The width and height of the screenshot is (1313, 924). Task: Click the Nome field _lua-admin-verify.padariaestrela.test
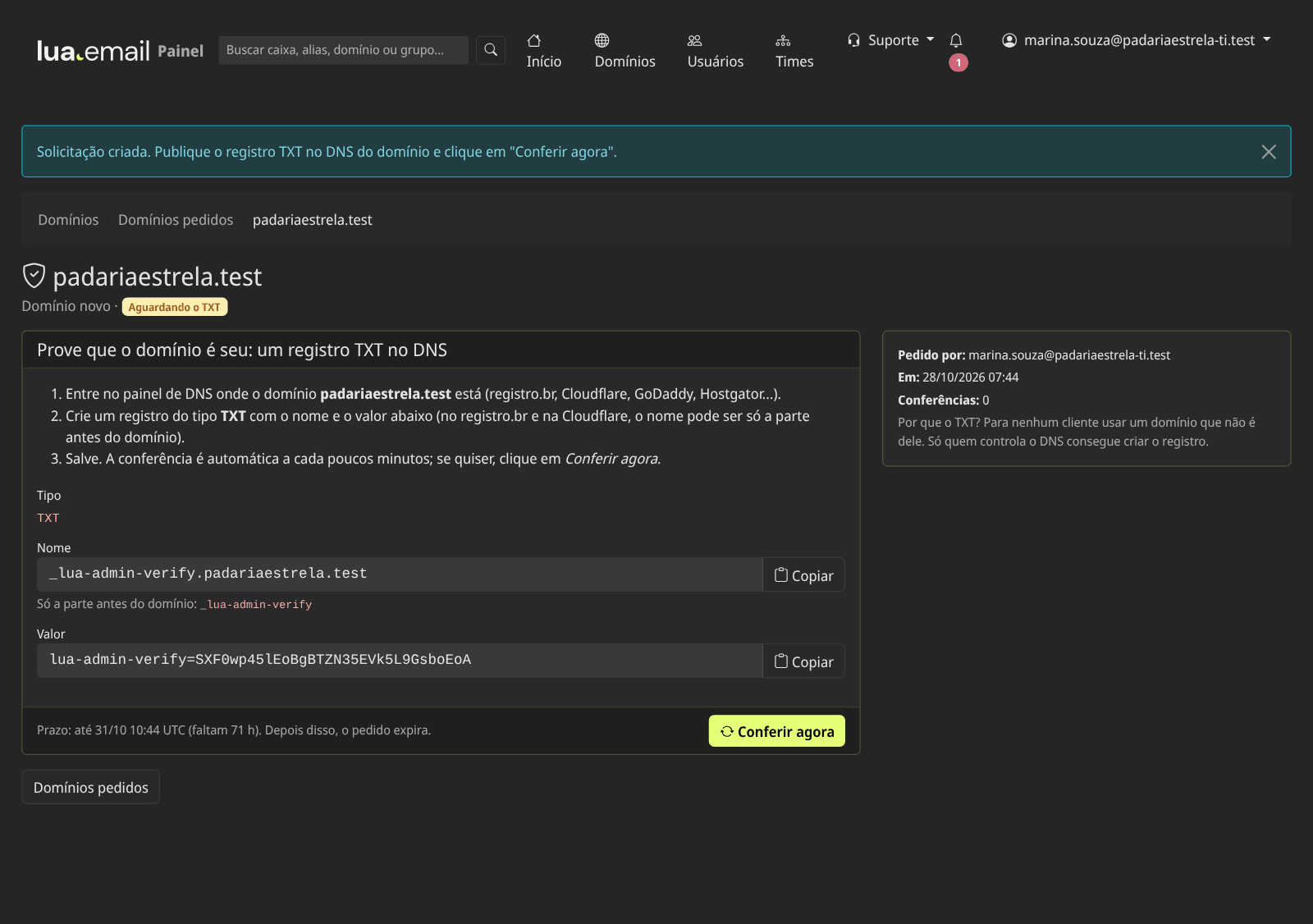(400, 574)
